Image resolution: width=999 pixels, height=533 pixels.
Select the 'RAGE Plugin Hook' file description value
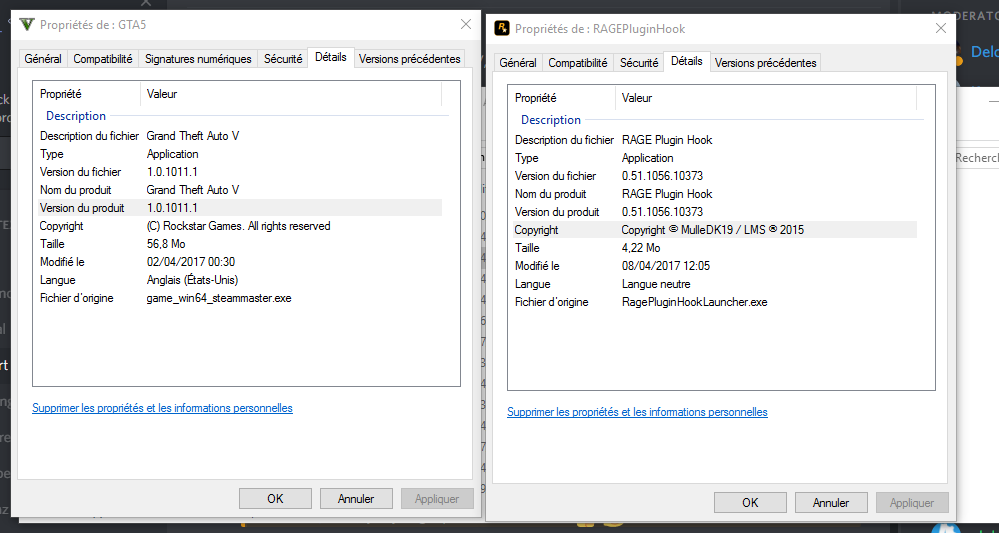(667, 140)
